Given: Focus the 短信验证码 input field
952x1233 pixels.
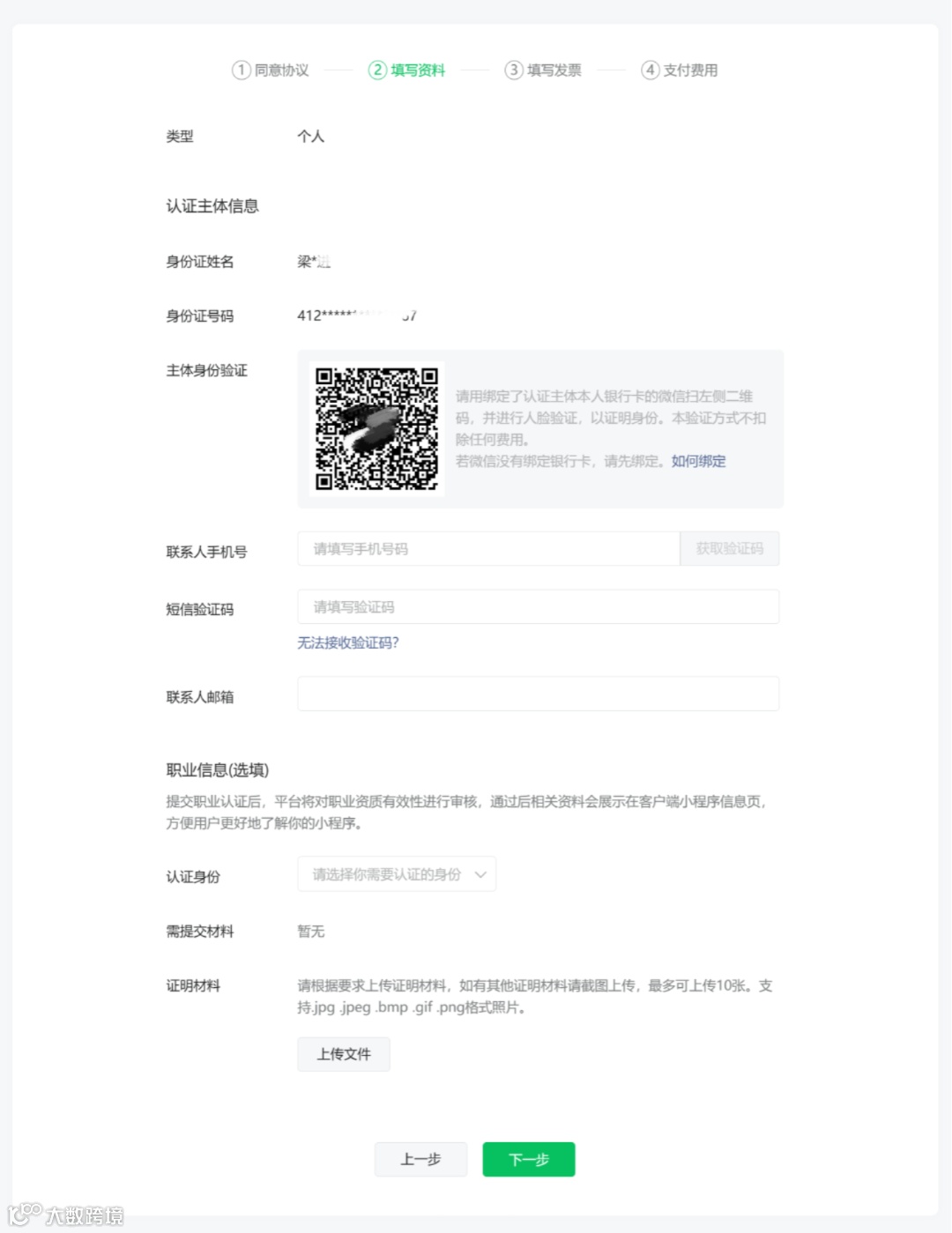Looking at the screenshot, I should pyautogui.click(x=539, y=606).
